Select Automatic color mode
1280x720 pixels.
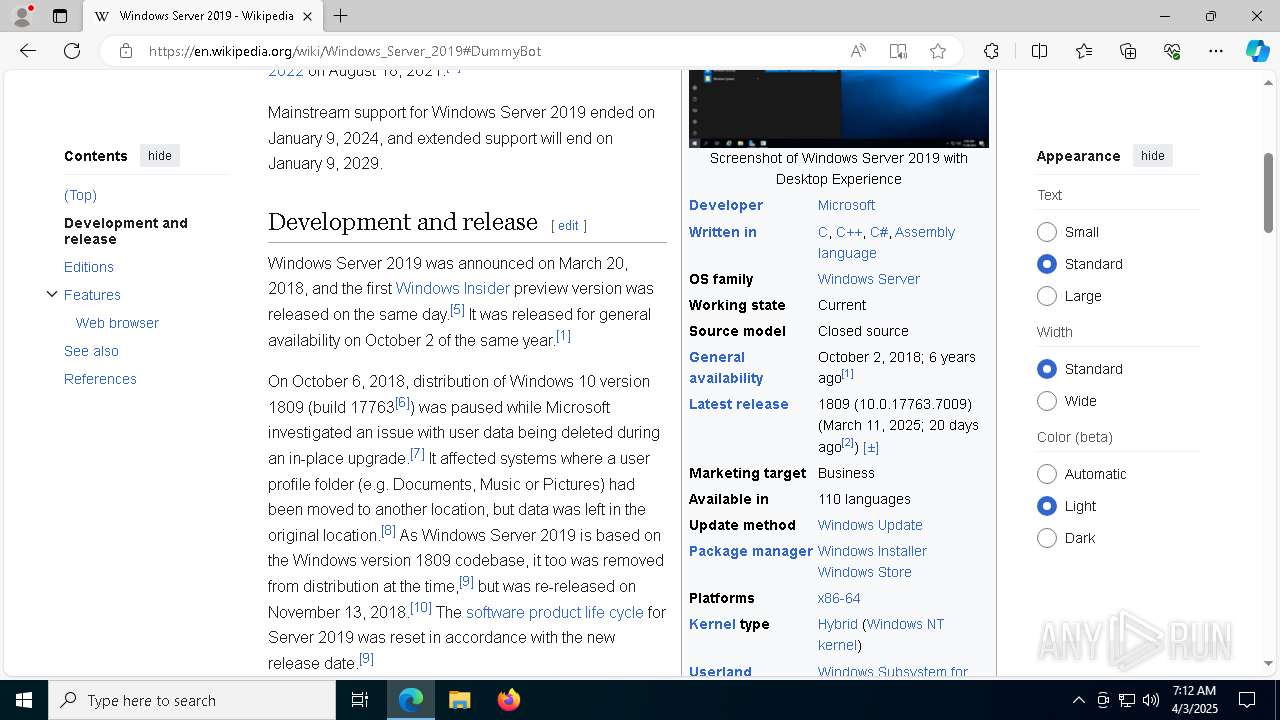pyautogui.click(x=1047, y=474)
